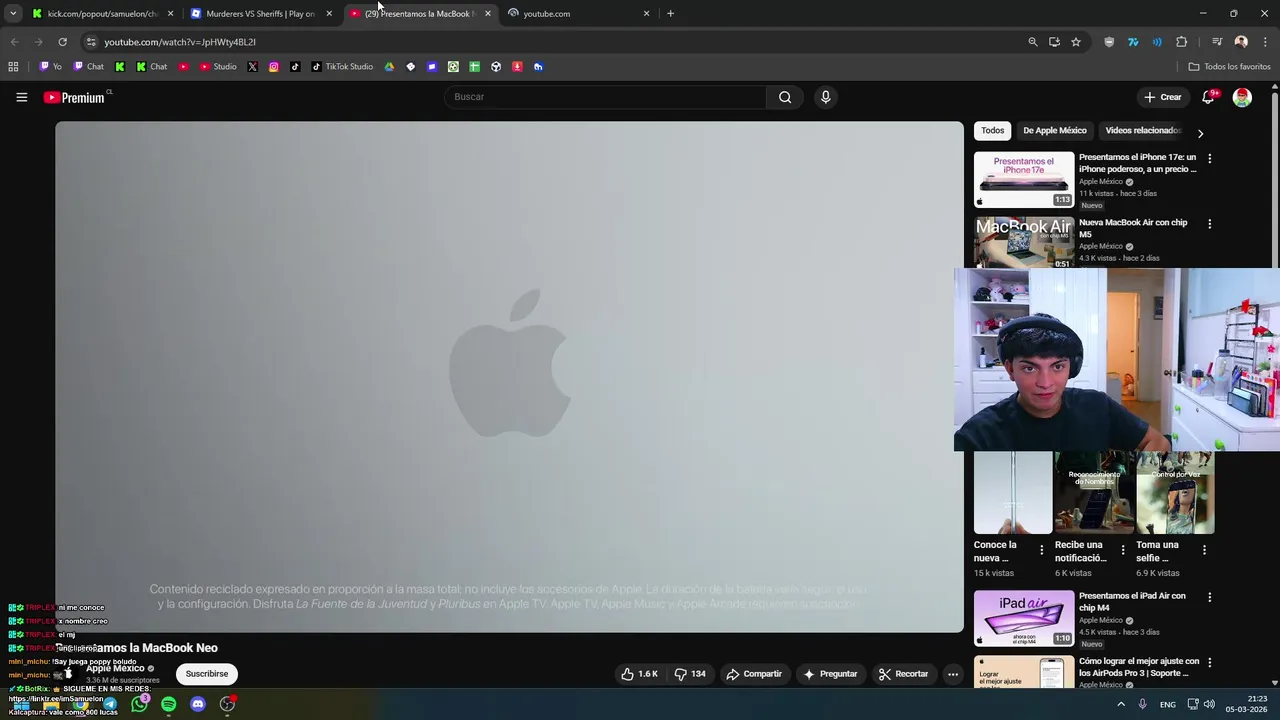Open the Twitch Yo bookmark
This screenshot has width=1280, height=720.
50,67
